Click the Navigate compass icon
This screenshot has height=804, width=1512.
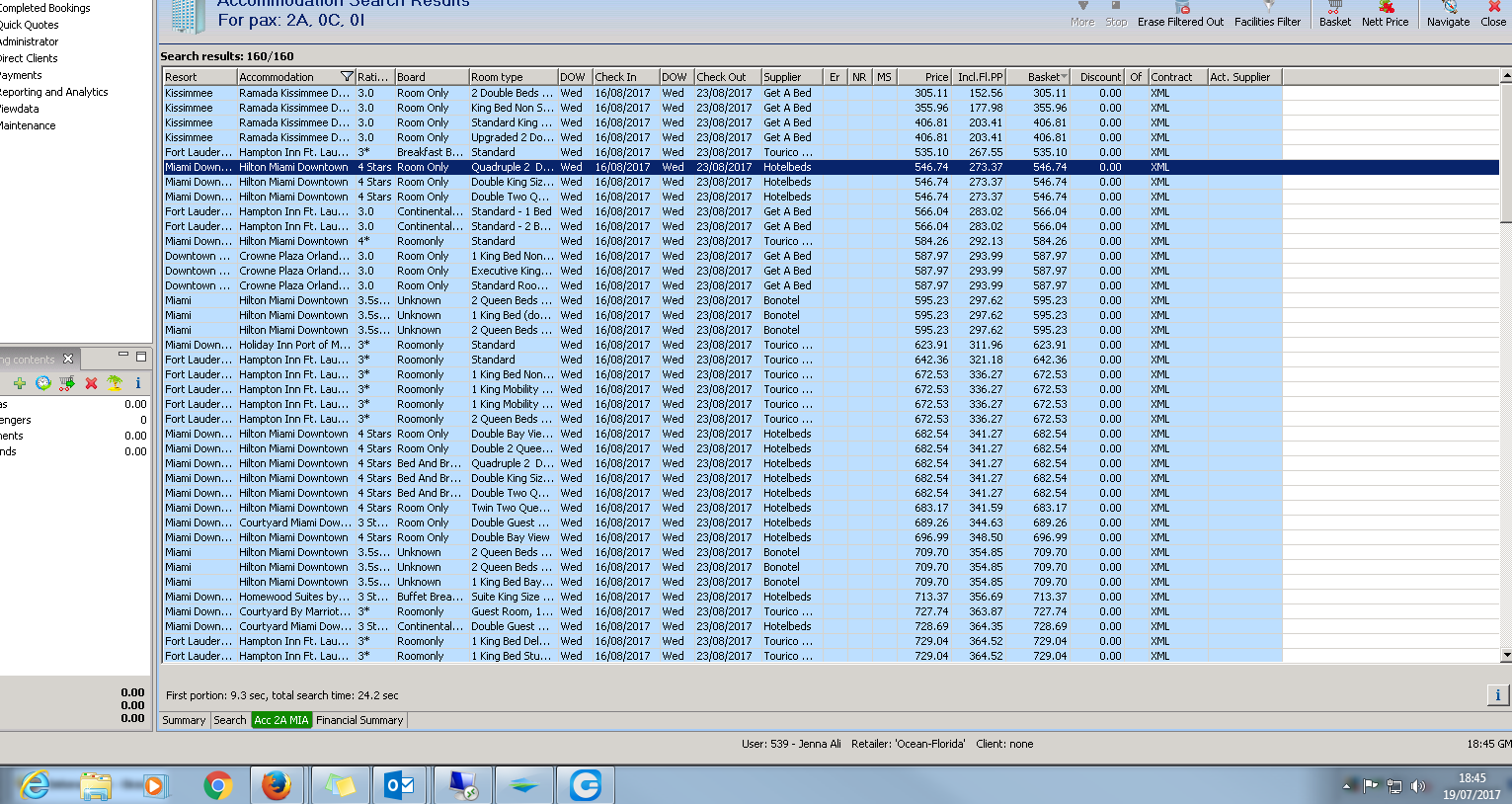(1449, 8)
